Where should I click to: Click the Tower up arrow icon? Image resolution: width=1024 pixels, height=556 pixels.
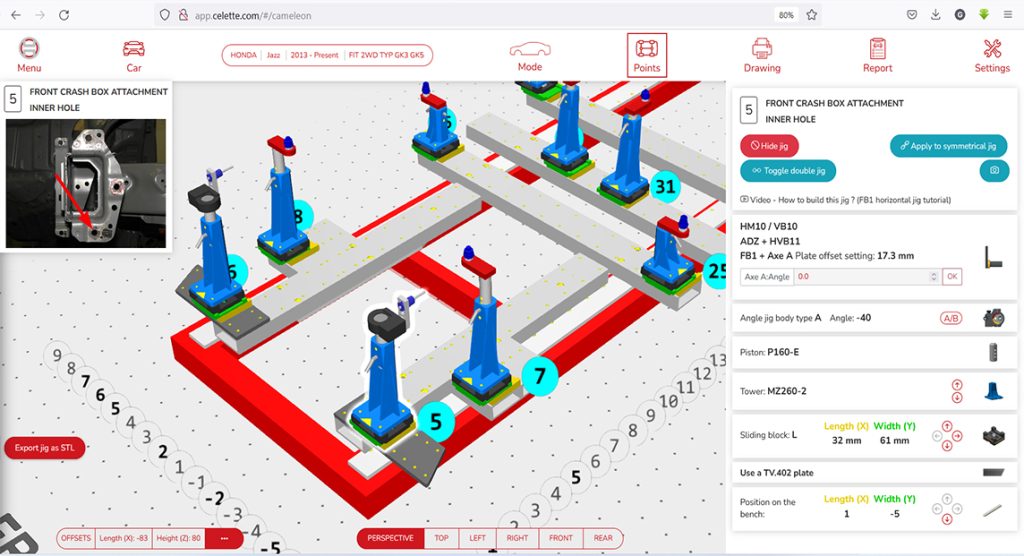[959, 384]
